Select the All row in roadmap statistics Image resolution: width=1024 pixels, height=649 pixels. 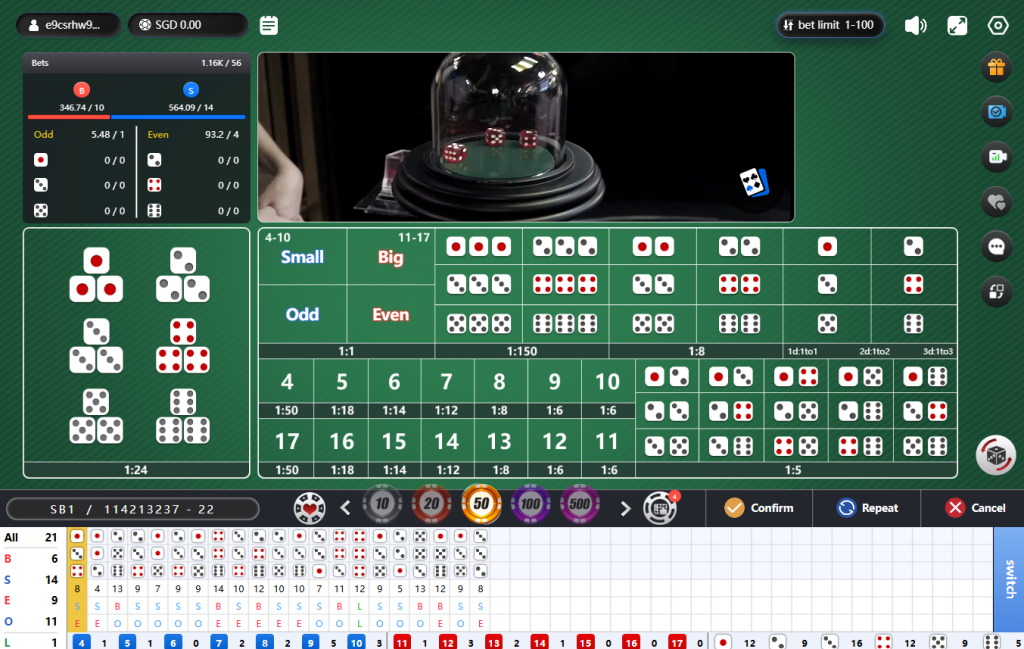(x=31, y=538)
